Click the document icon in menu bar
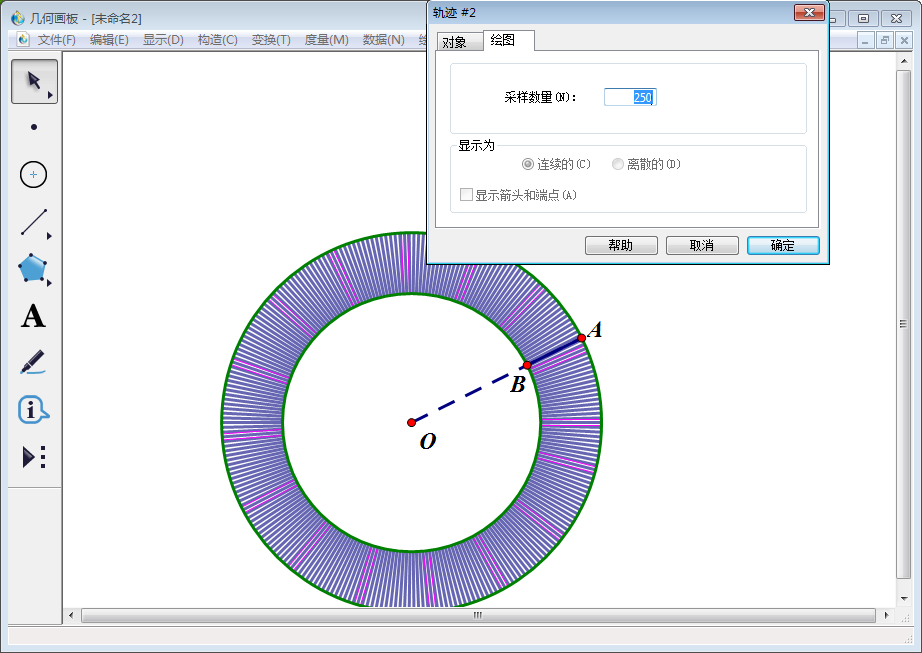This screenshot has width=922, height=653. (x=23, y=39)
